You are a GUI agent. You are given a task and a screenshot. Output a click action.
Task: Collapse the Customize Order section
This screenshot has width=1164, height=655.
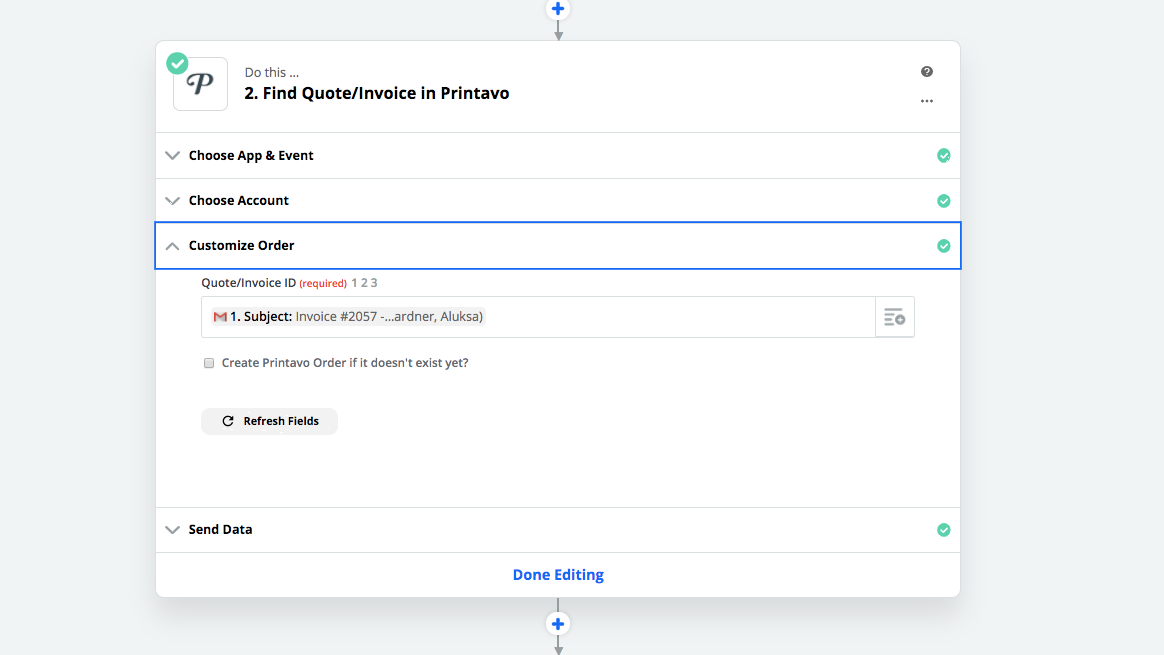coord(558,245)
